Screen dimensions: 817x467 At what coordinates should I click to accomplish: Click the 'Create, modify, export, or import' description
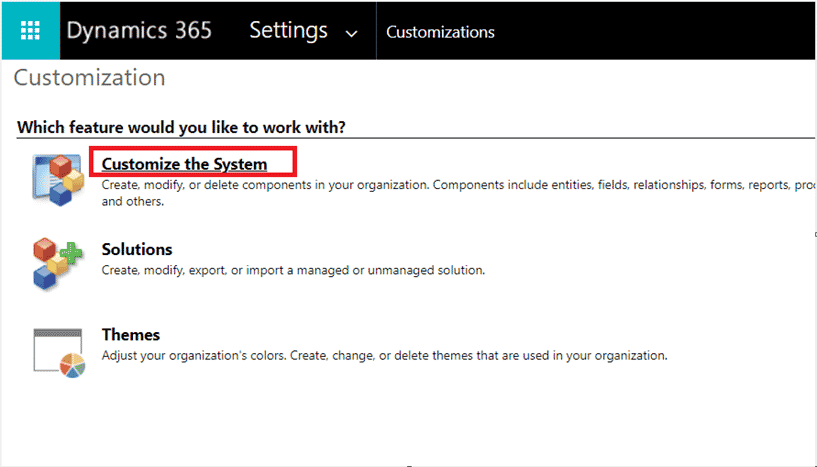coord(293,270)
